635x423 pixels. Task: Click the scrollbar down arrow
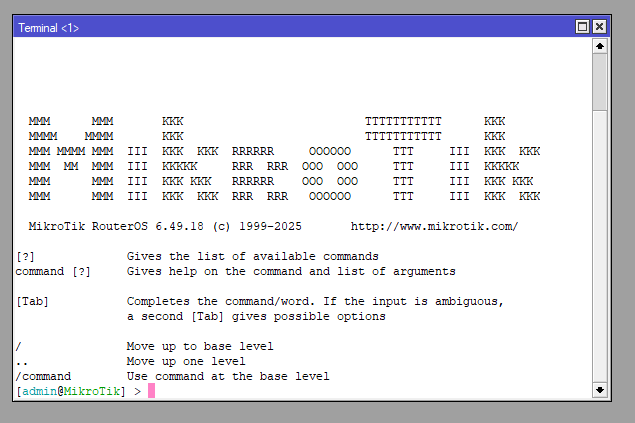click(600, 390)
